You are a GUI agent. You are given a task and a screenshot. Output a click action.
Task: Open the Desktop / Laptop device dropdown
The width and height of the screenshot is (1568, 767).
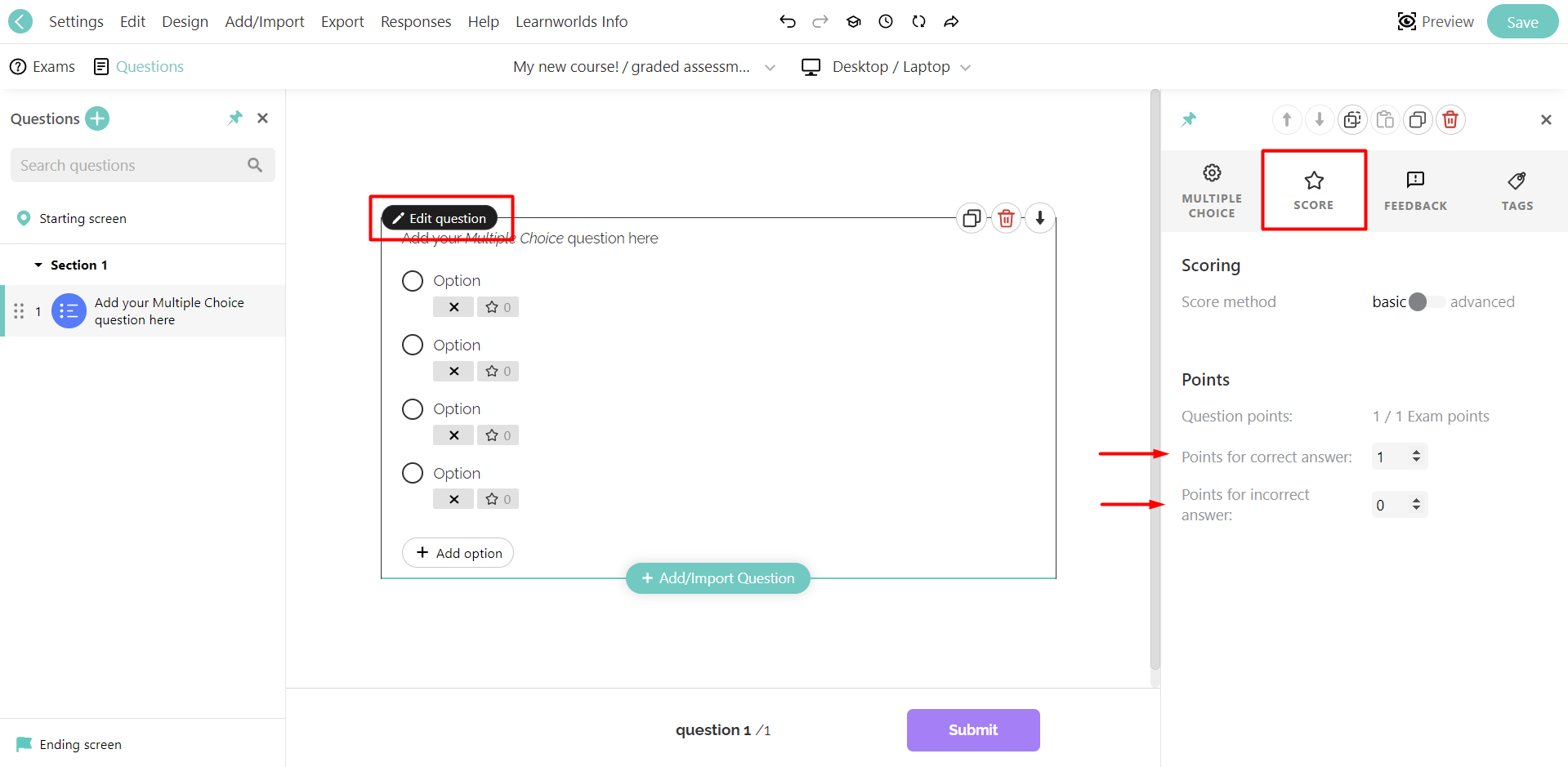click(x=967, y=67)
